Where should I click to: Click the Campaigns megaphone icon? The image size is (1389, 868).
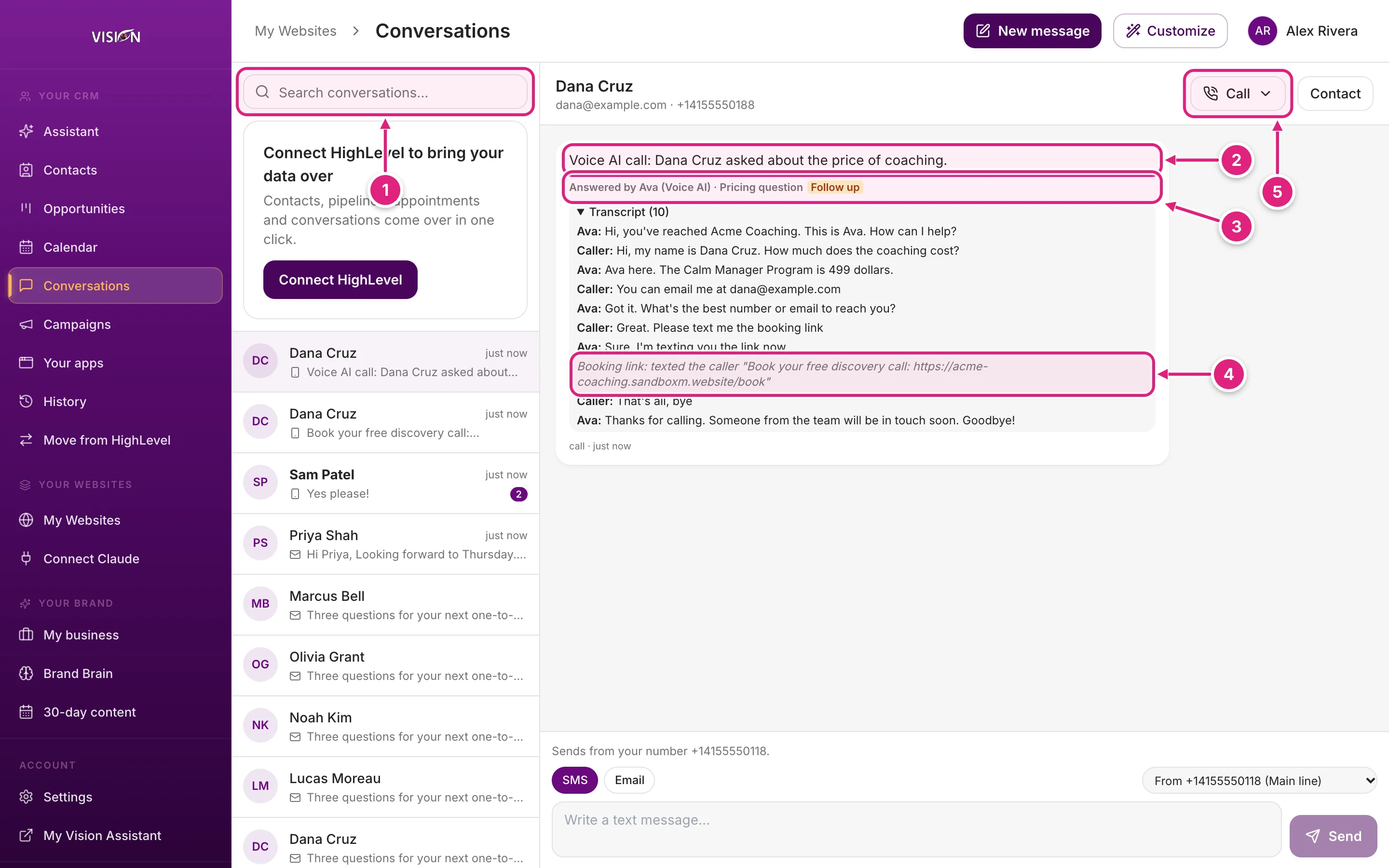[x=26, y=325]
